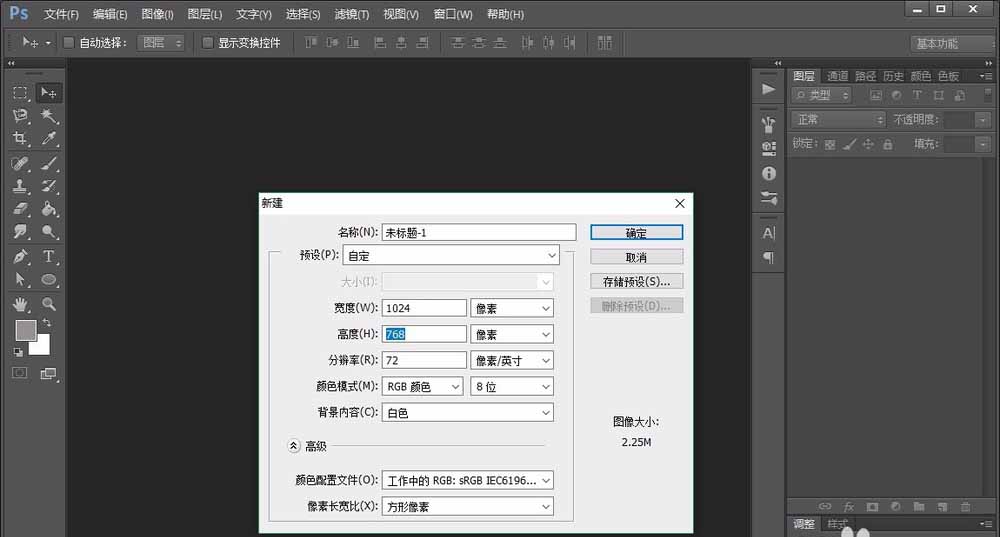Select the Paint Bucket tool
The image size is (1000, 537).
pyautogui.click(x=48, y=209)
